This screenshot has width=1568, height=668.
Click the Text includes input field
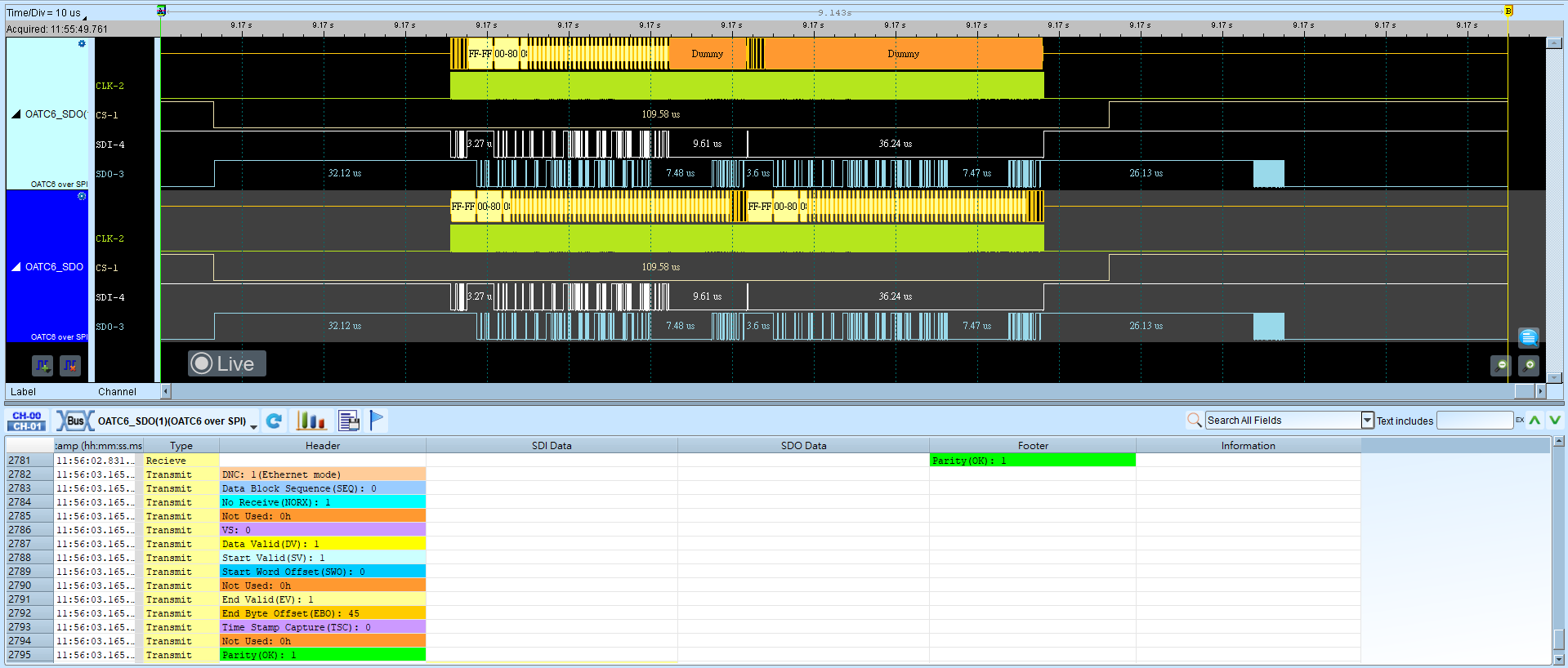coord(1475,420)
